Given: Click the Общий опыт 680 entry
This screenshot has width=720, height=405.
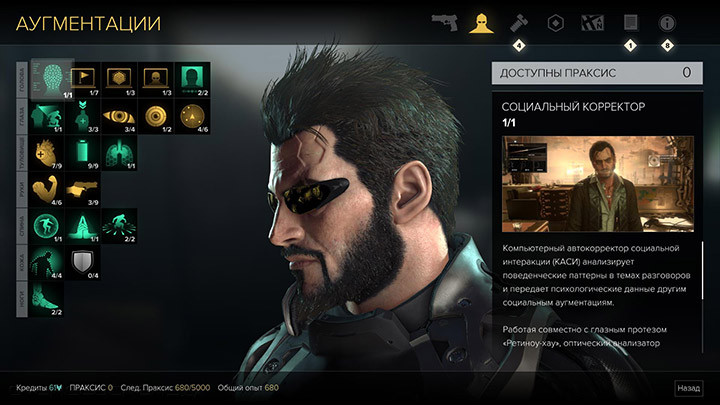Looking at the screenshot, I should pos(248,388).
